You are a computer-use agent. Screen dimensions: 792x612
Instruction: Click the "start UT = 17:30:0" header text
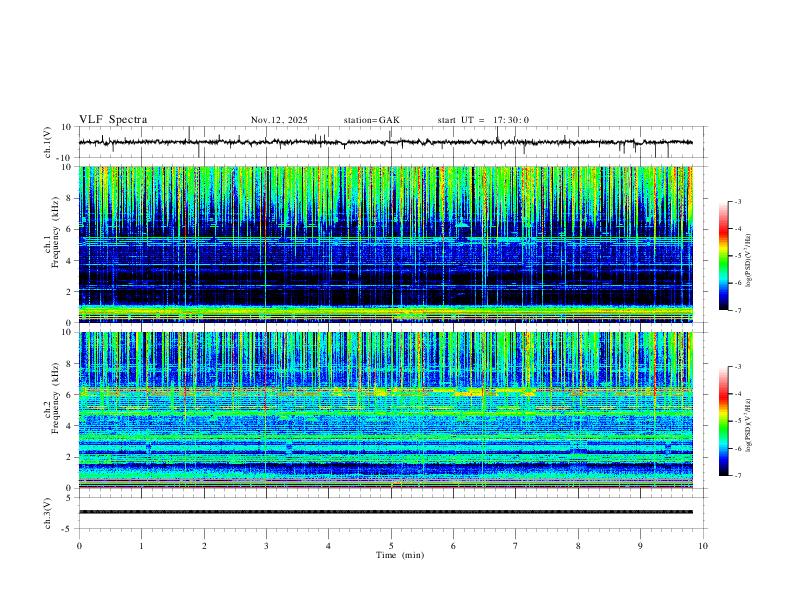click(483, 120)
